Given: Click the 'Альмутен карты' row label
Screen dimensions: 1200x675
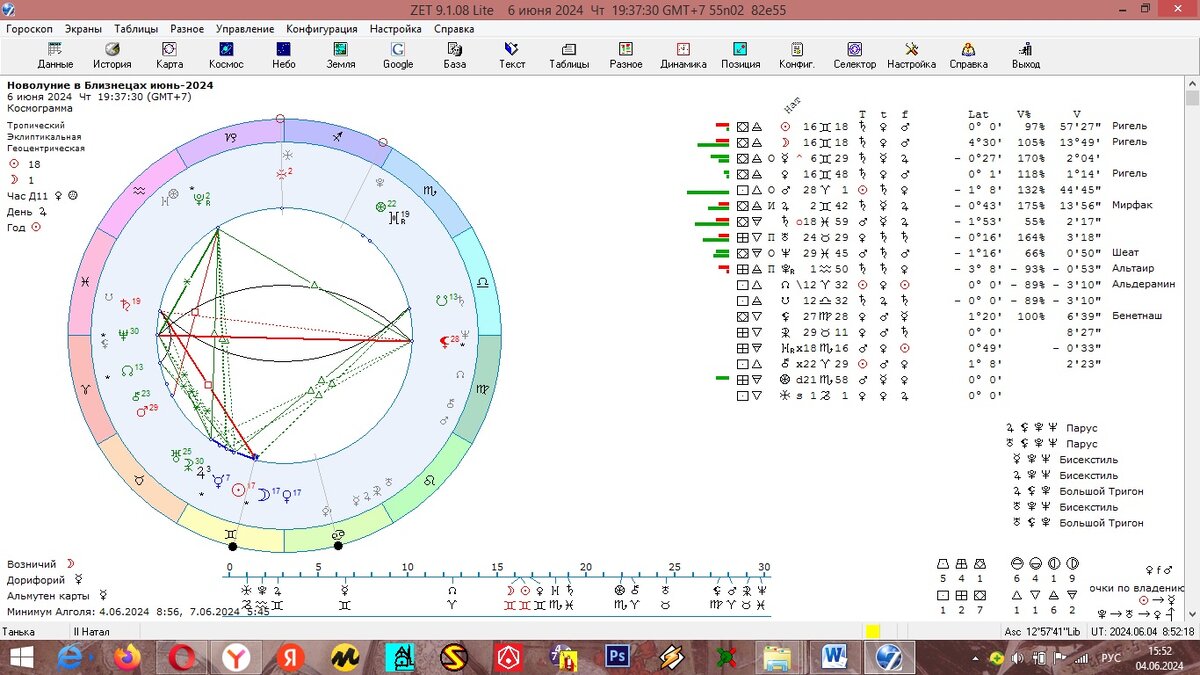Looking at the screenshot, I should pyautogui.click(x=48, y=595).
